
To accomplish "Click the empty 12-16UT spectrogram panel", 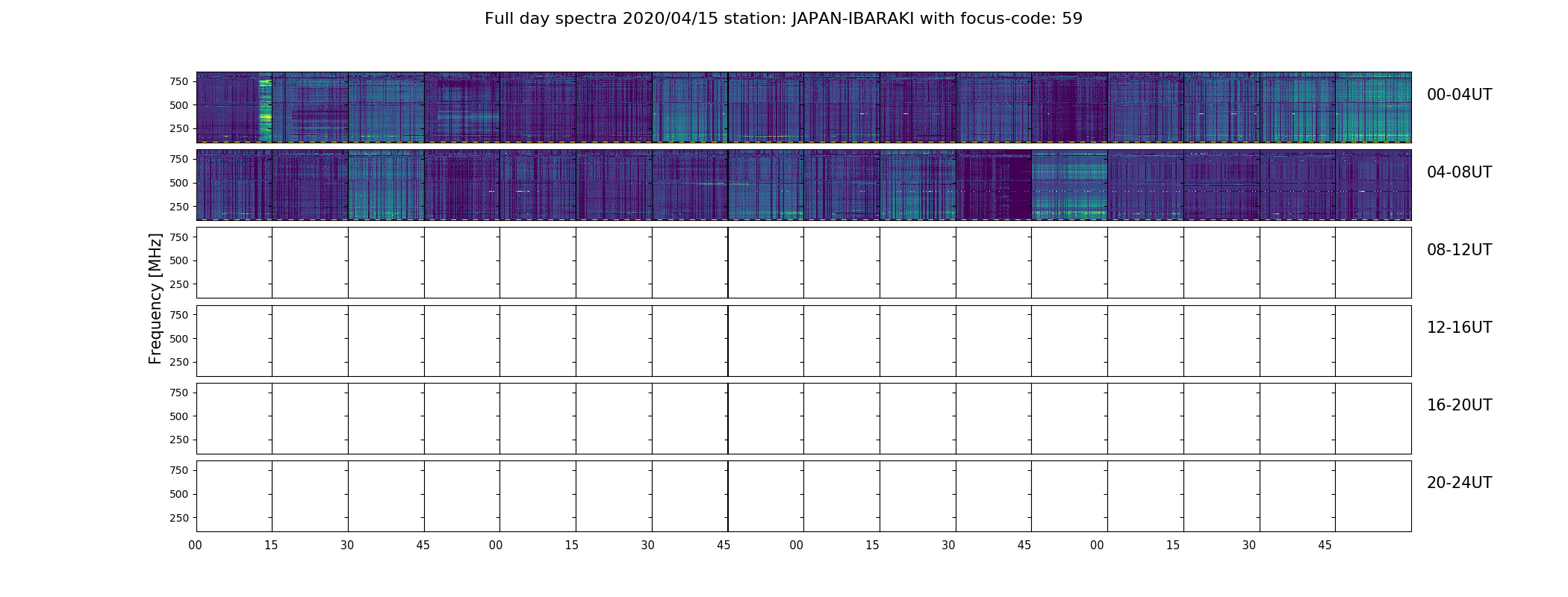I will pos(803,341).
